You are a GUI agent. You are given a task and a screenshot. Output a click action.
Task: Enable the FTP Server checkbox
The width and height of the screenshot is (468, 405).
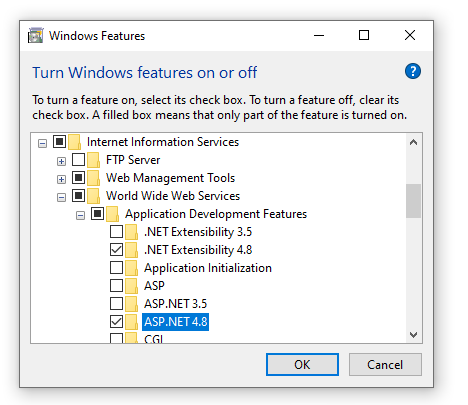click(x=78, y=160)
